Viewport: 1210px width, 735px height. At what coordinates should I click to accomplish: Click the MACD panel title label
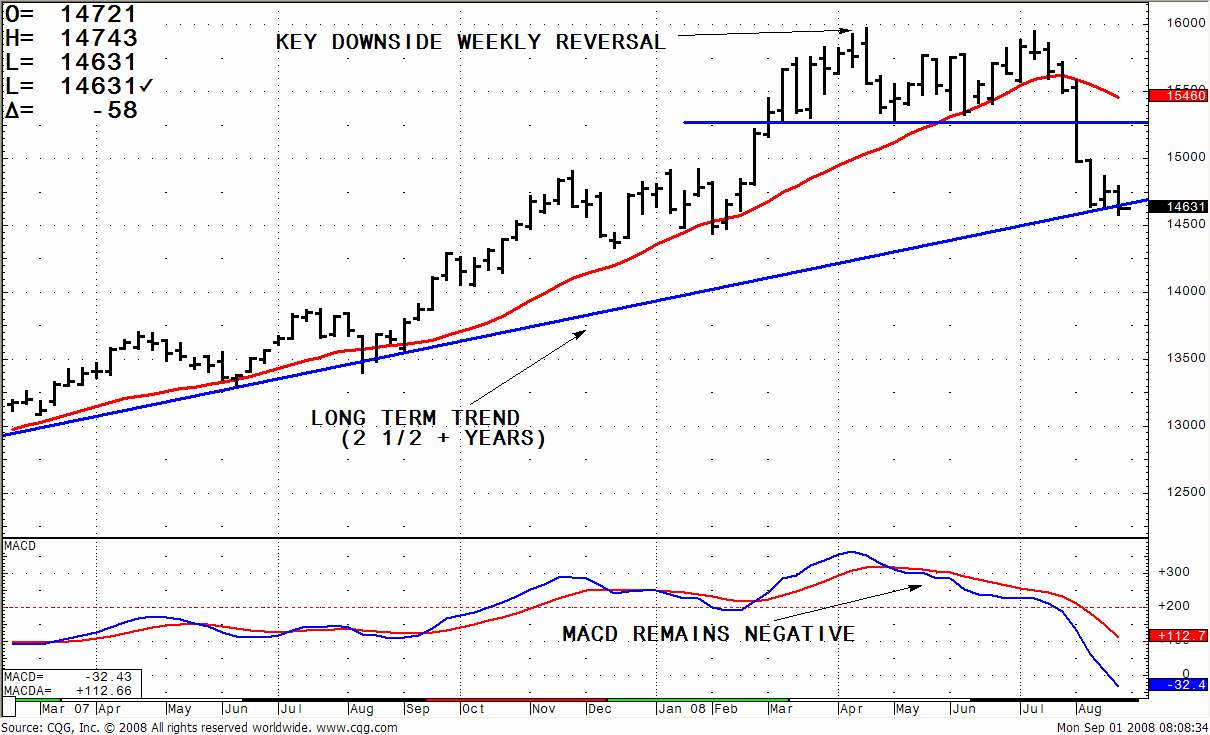point(19,546)
